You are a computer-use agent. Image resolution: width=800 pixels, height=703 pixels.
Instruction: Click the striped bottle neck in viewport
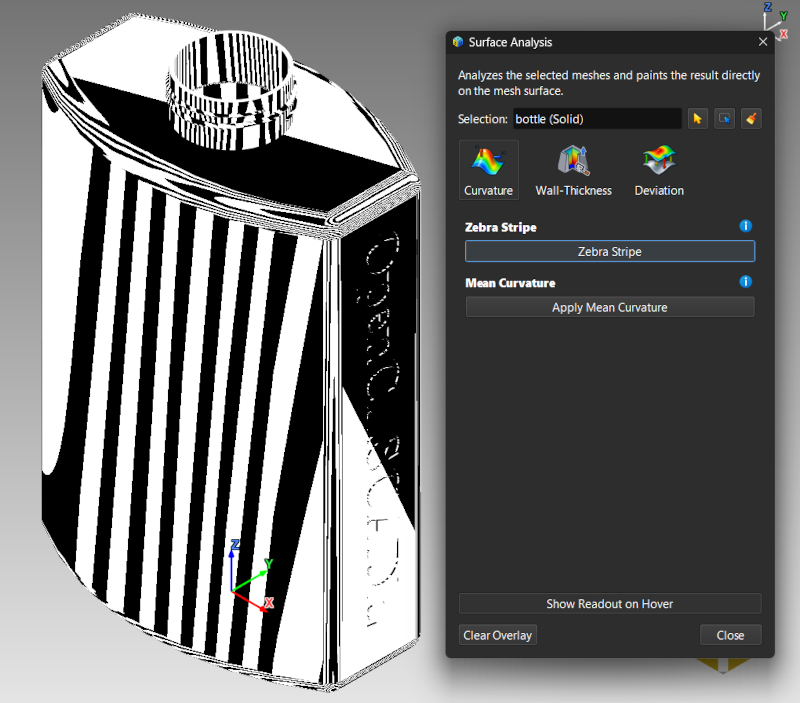tap(232, 89)
